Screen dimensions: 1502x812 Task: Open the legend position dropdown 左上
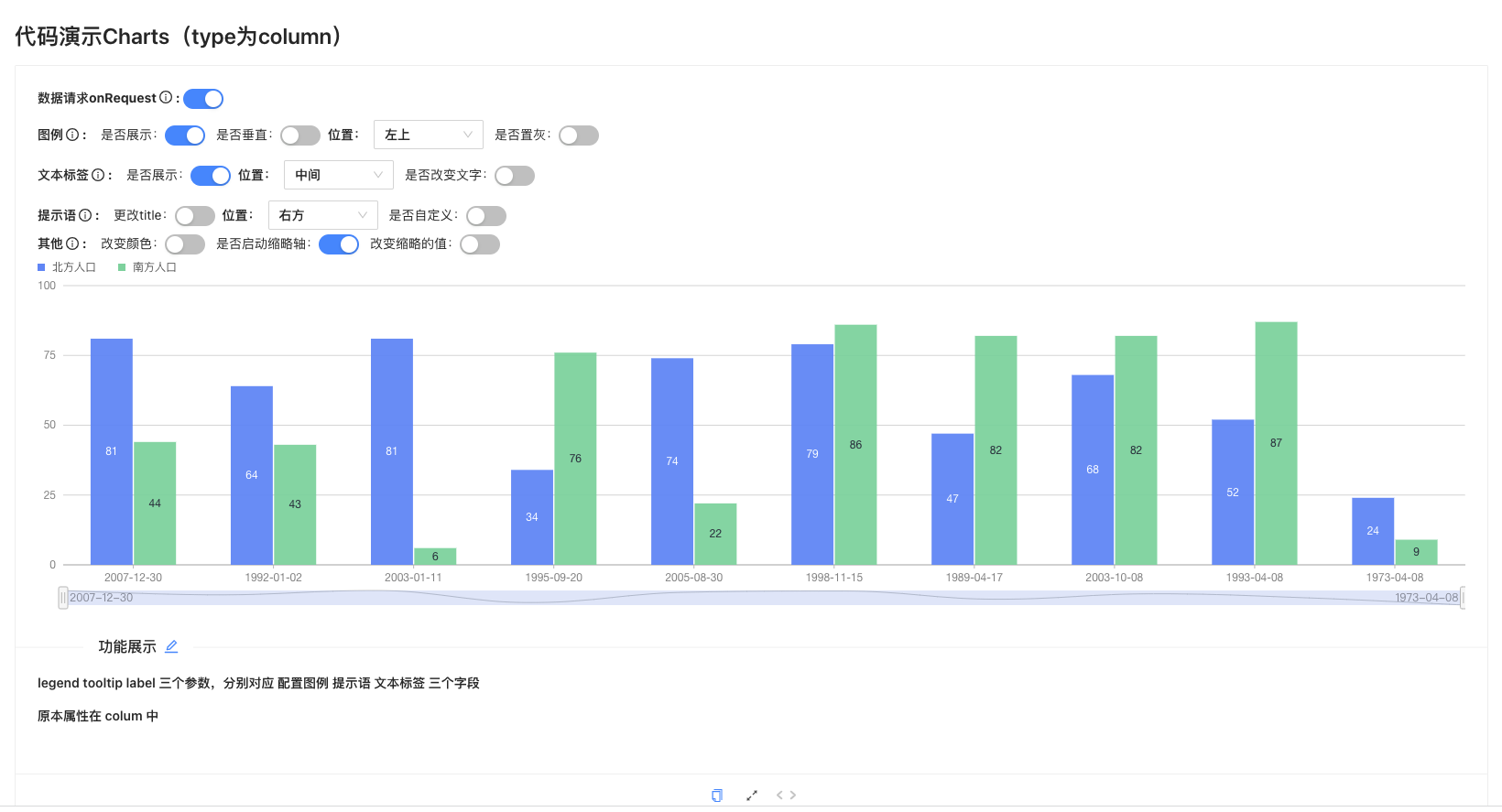429,135
